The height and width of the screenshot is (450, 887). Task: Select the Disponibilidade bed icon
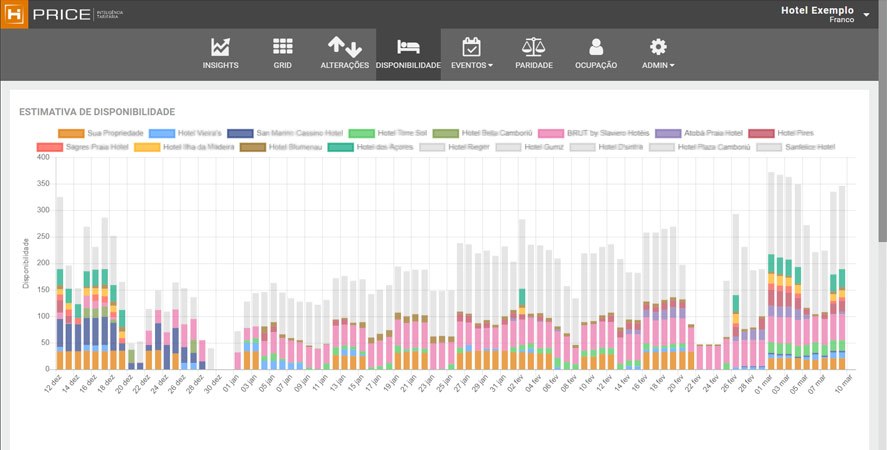click(x=408, y=47)
